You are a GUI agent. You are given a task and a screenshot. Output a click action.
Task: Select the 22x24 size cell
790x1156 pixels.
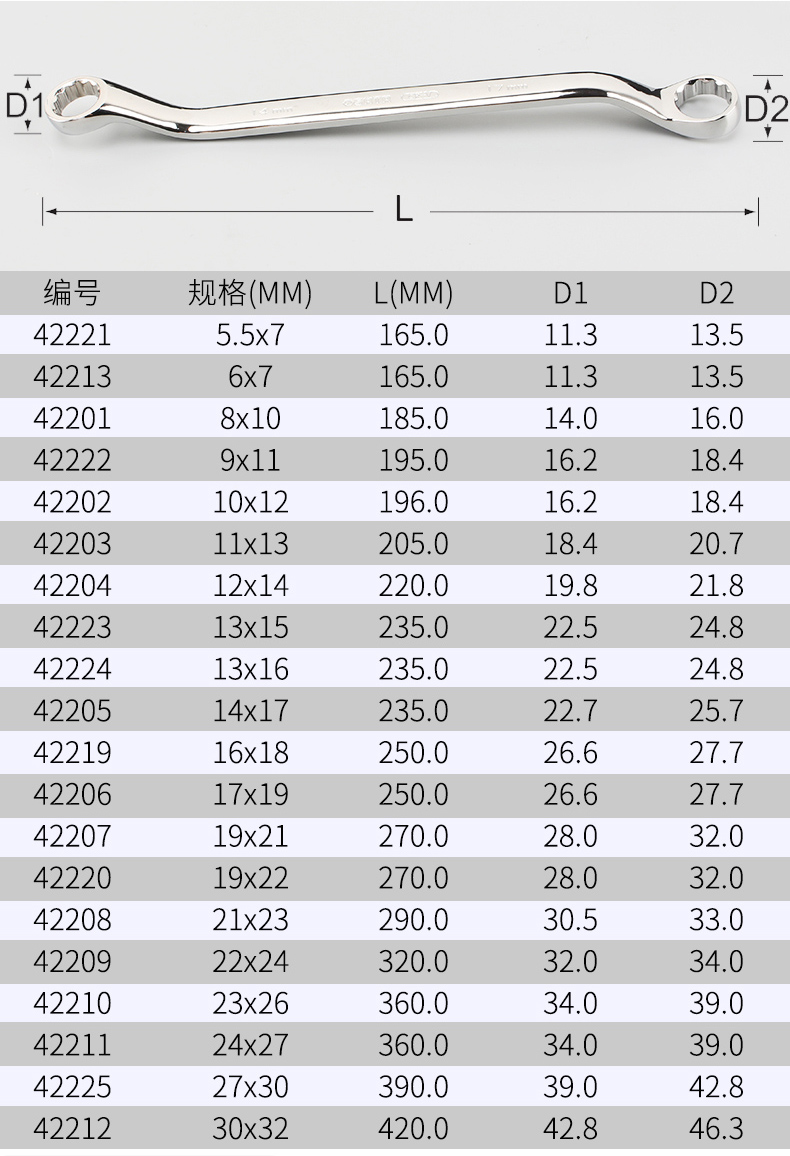250,961
